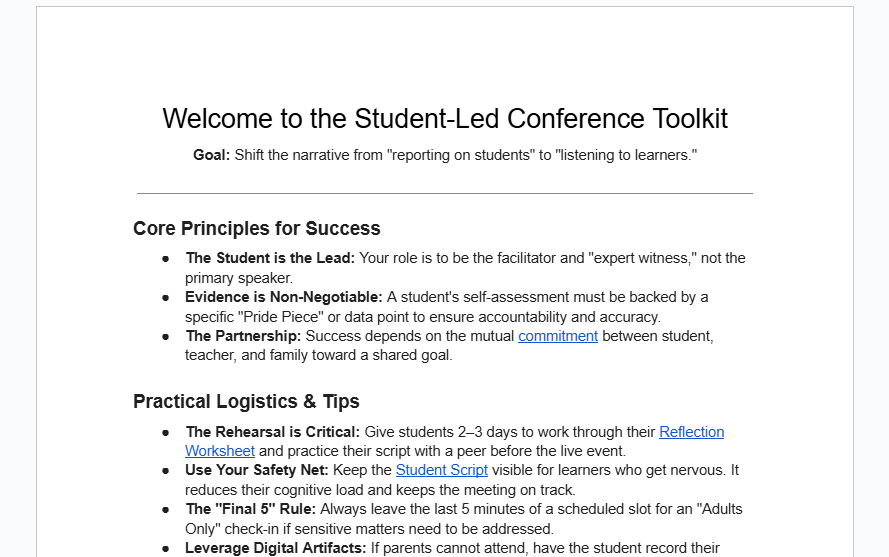Screen dimensions: 889x557
Task: Click the bold "The Partnership:" text
Action: click(x=243, y=336)
